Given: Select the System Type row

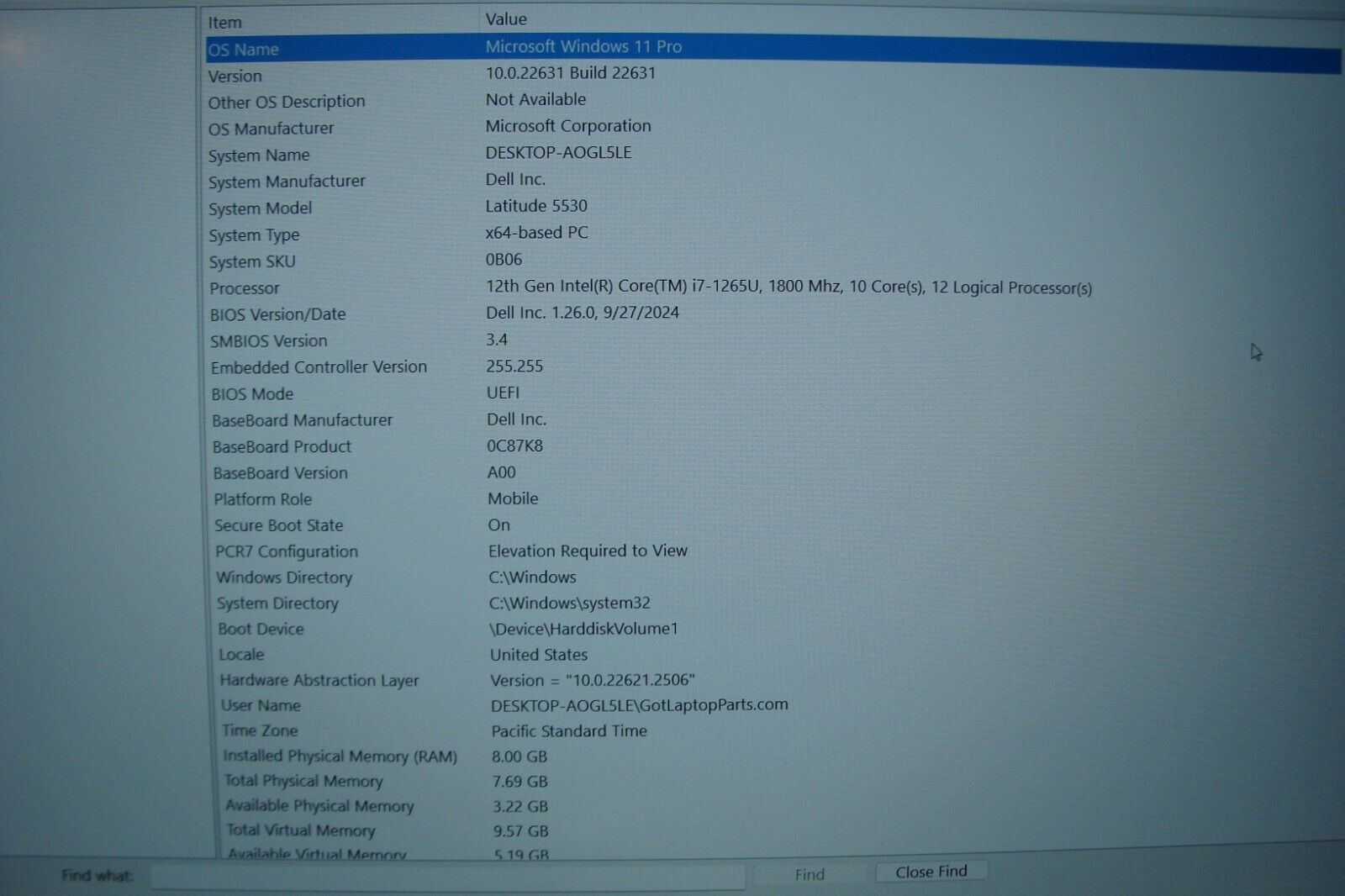Looking at the screenshot, I should (773, 235).
